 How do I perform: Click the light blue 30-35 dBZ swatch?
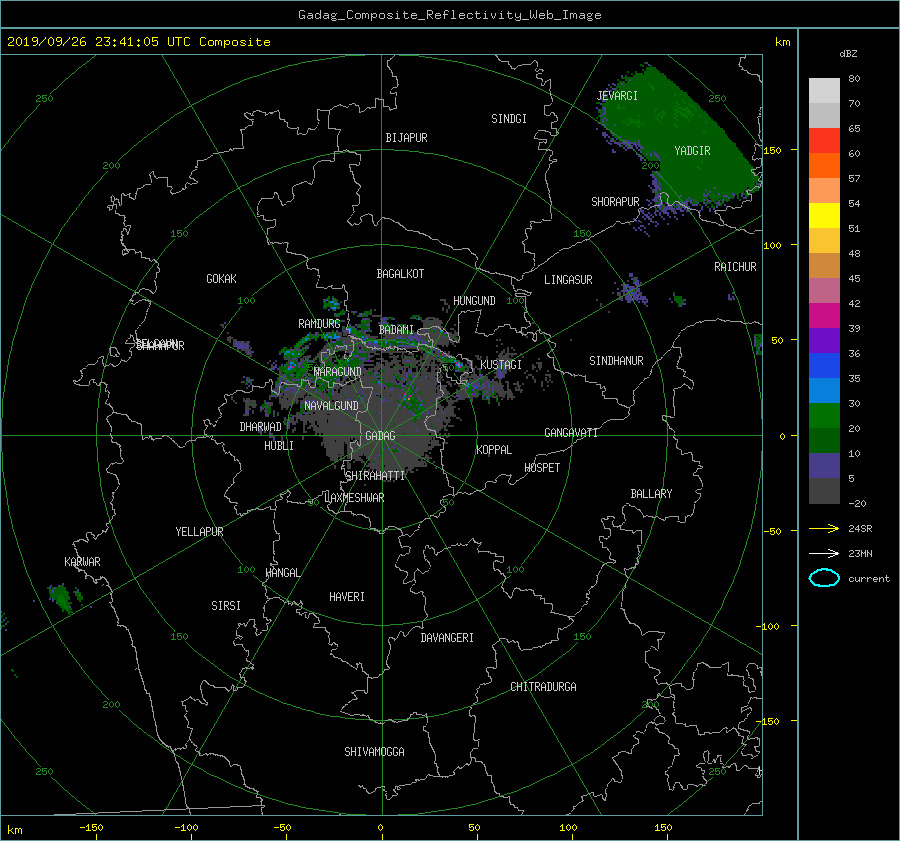824,390
